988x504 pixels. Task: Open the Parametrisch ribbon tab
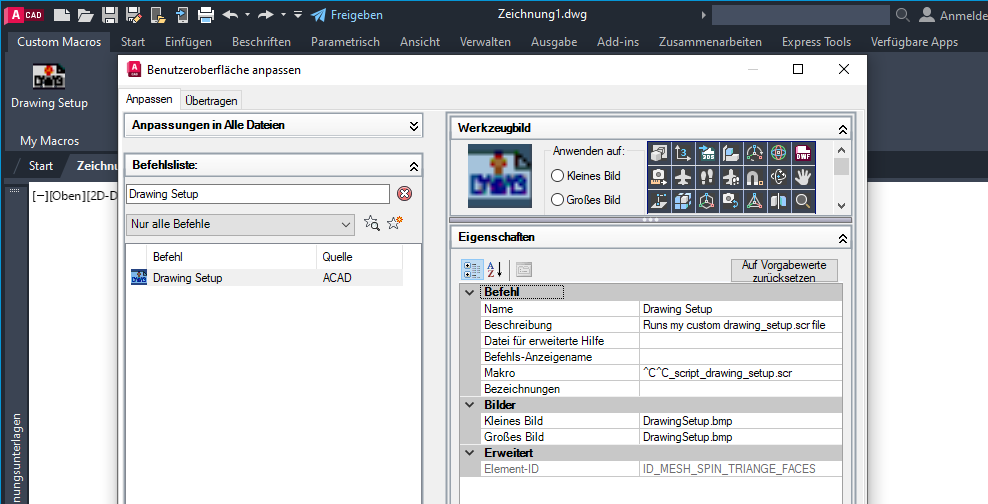click(345, 42)
